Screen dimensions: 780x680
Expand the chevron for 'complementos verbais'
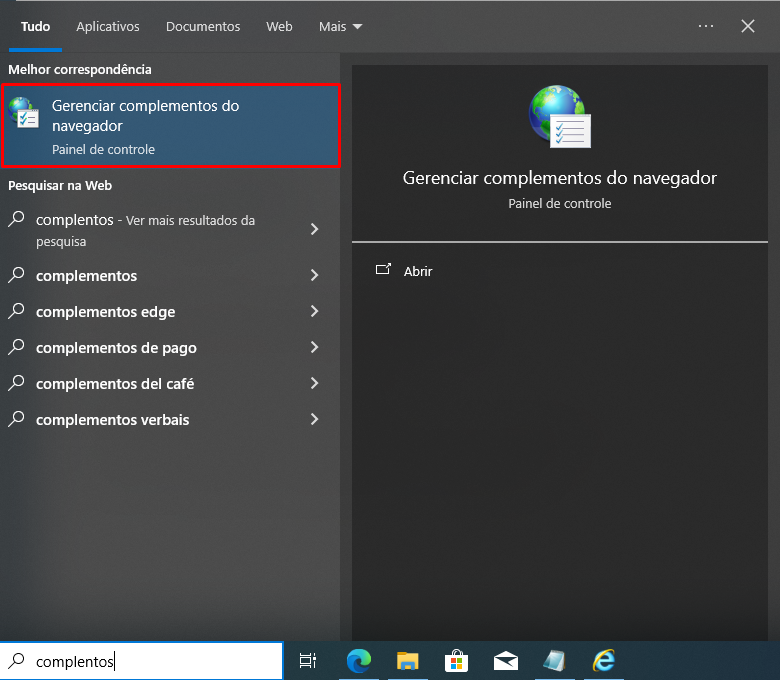[314, 419]
